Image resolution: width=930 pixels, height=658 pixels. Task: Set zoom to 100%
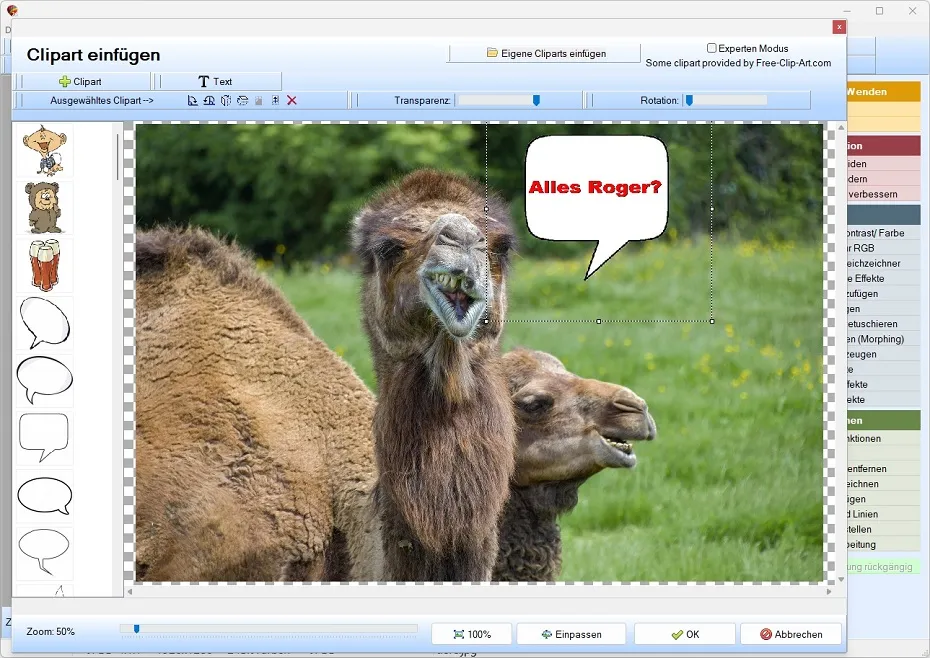472,634
